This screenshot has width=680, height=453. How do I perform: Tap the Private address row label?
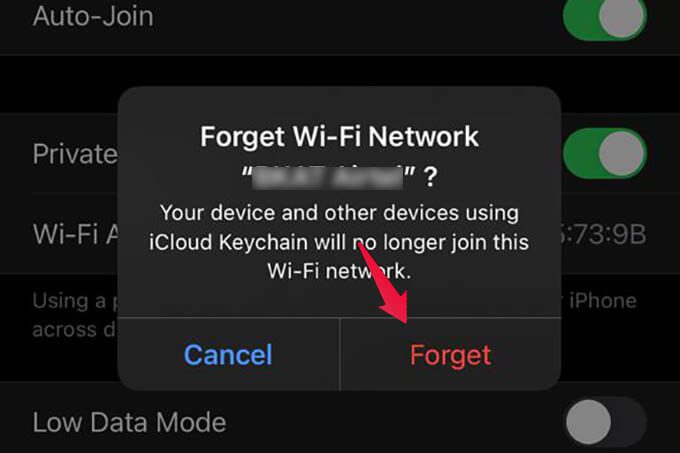point(75,154)
